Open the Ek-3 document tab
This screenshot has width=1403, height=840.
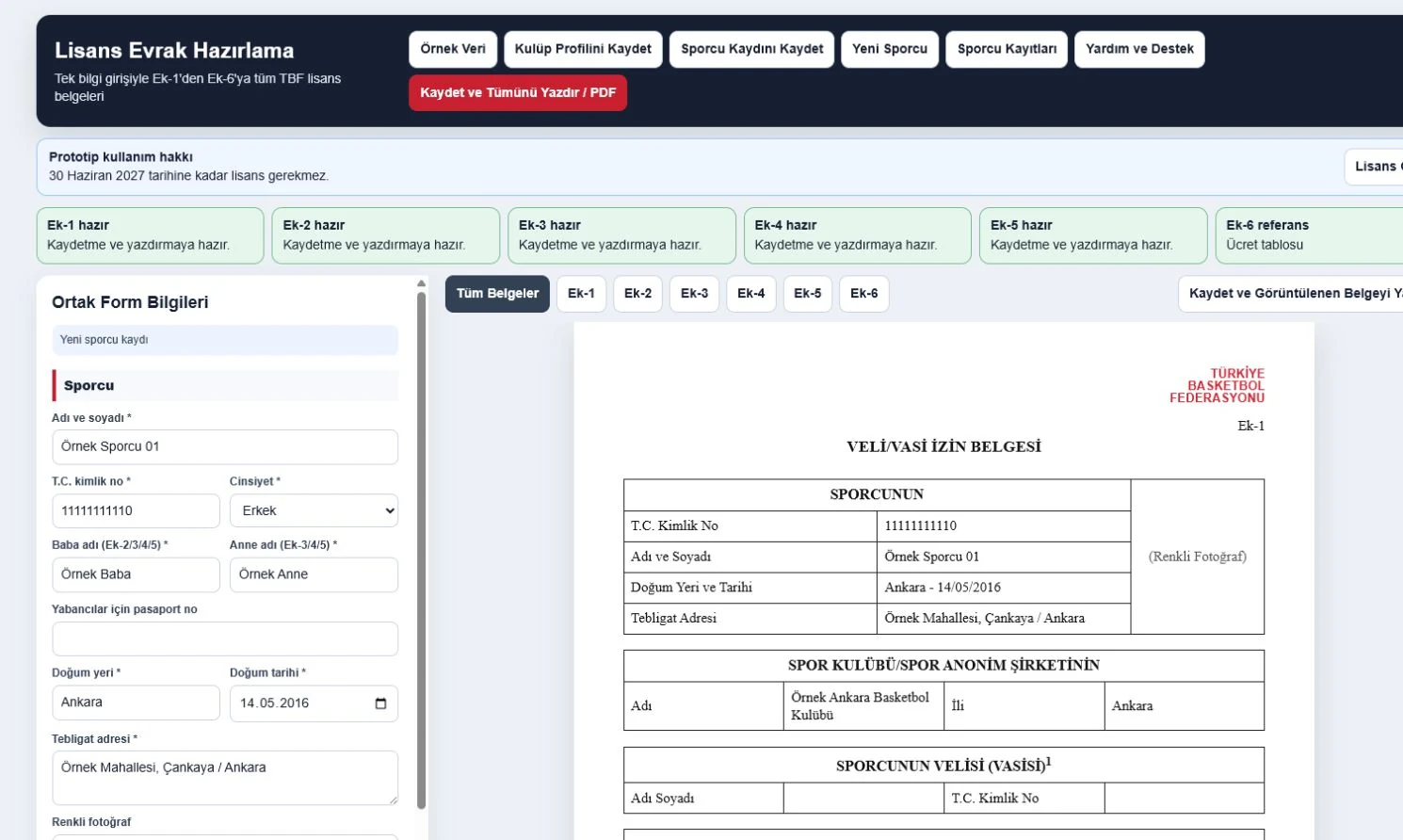(694, 294)
